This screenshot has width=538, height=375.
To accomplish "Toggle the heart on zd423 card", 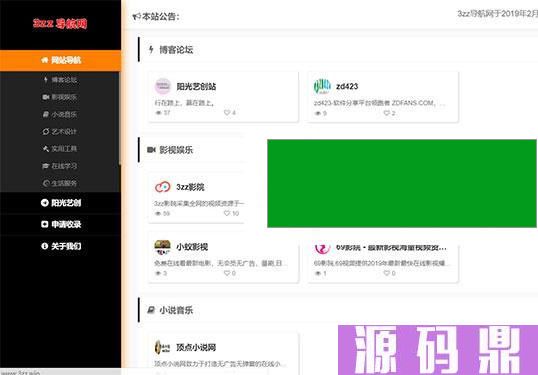I will [x=387, y=113].
